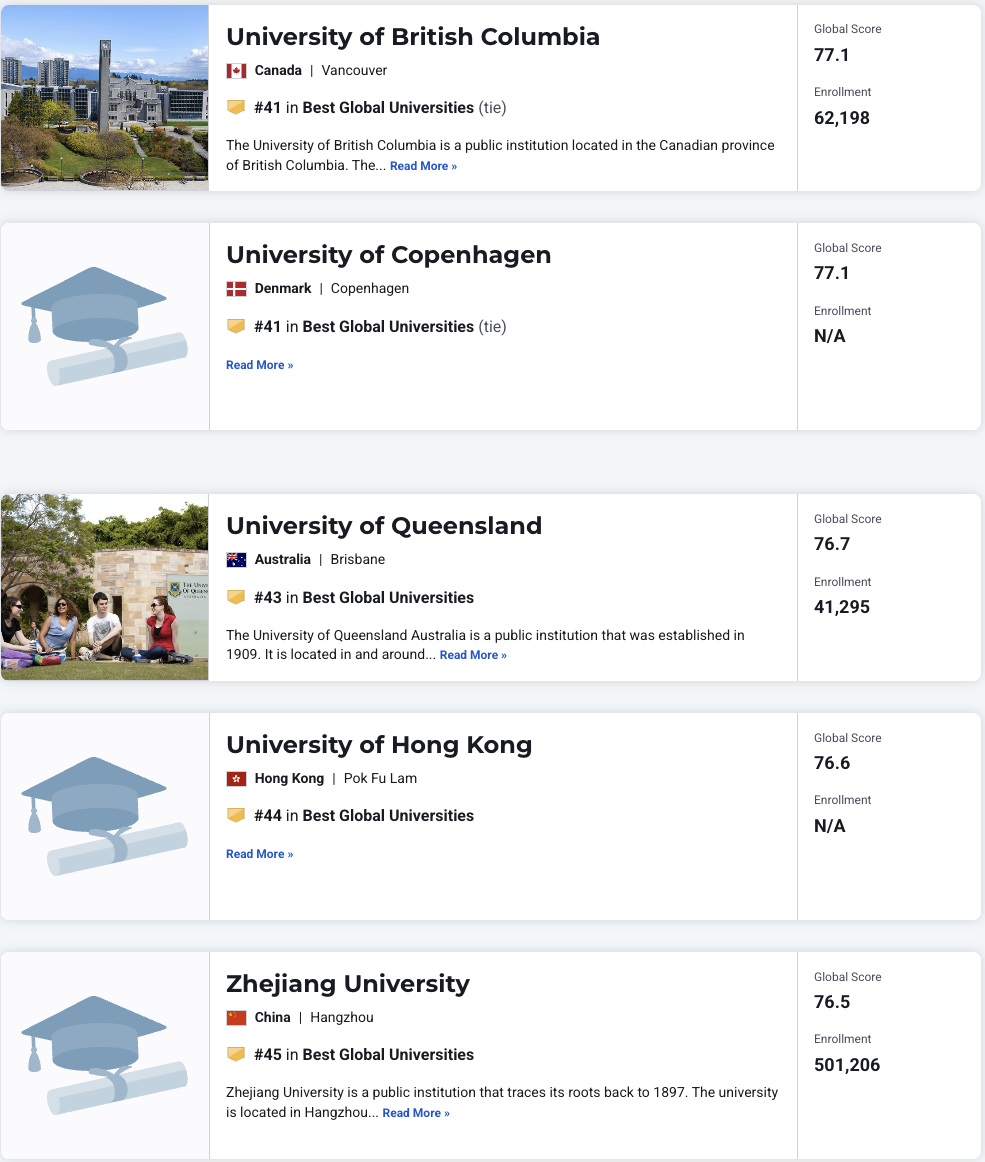Click ranking badge icon beside #43

click(x=236, y=597)
